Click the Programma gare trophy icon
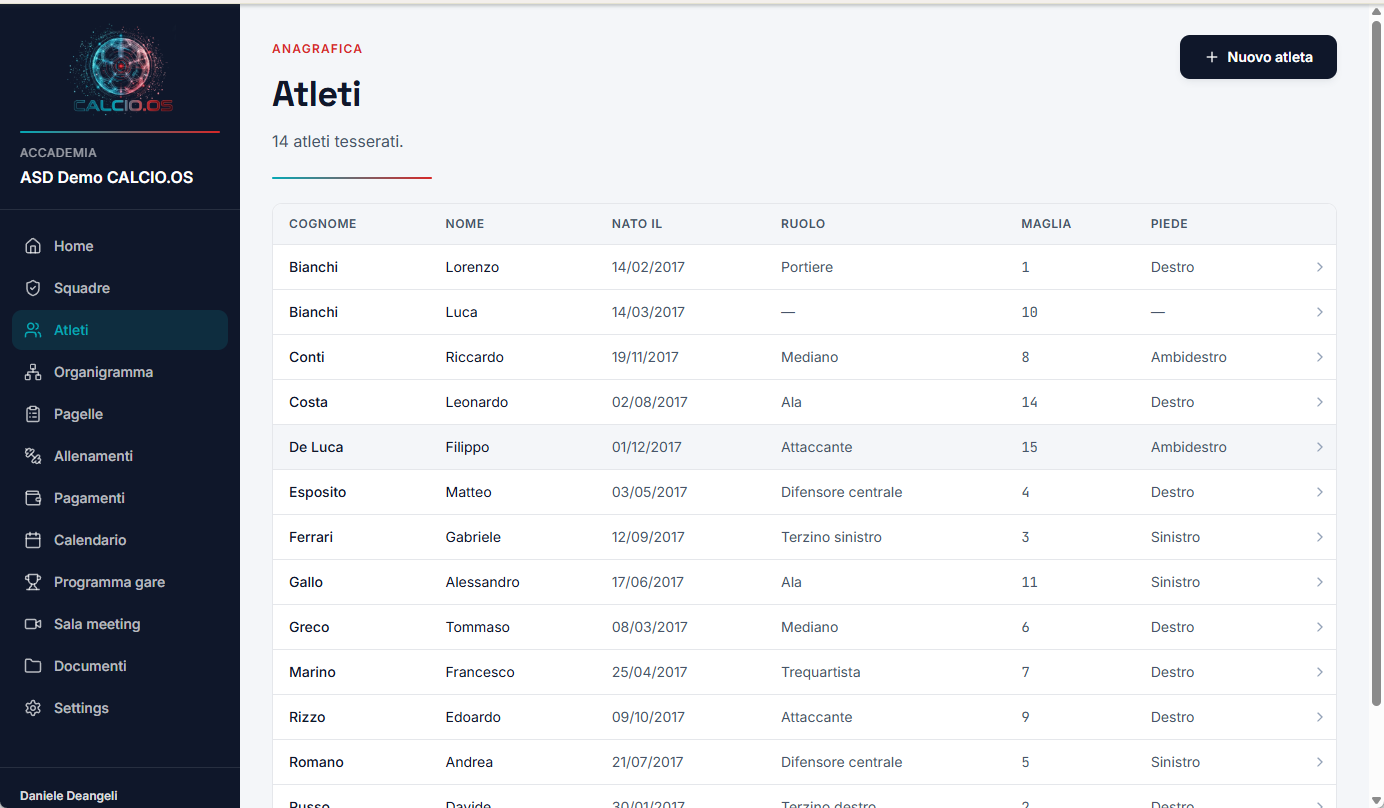This screenshot has height=808, width=1384. [33, 582]
